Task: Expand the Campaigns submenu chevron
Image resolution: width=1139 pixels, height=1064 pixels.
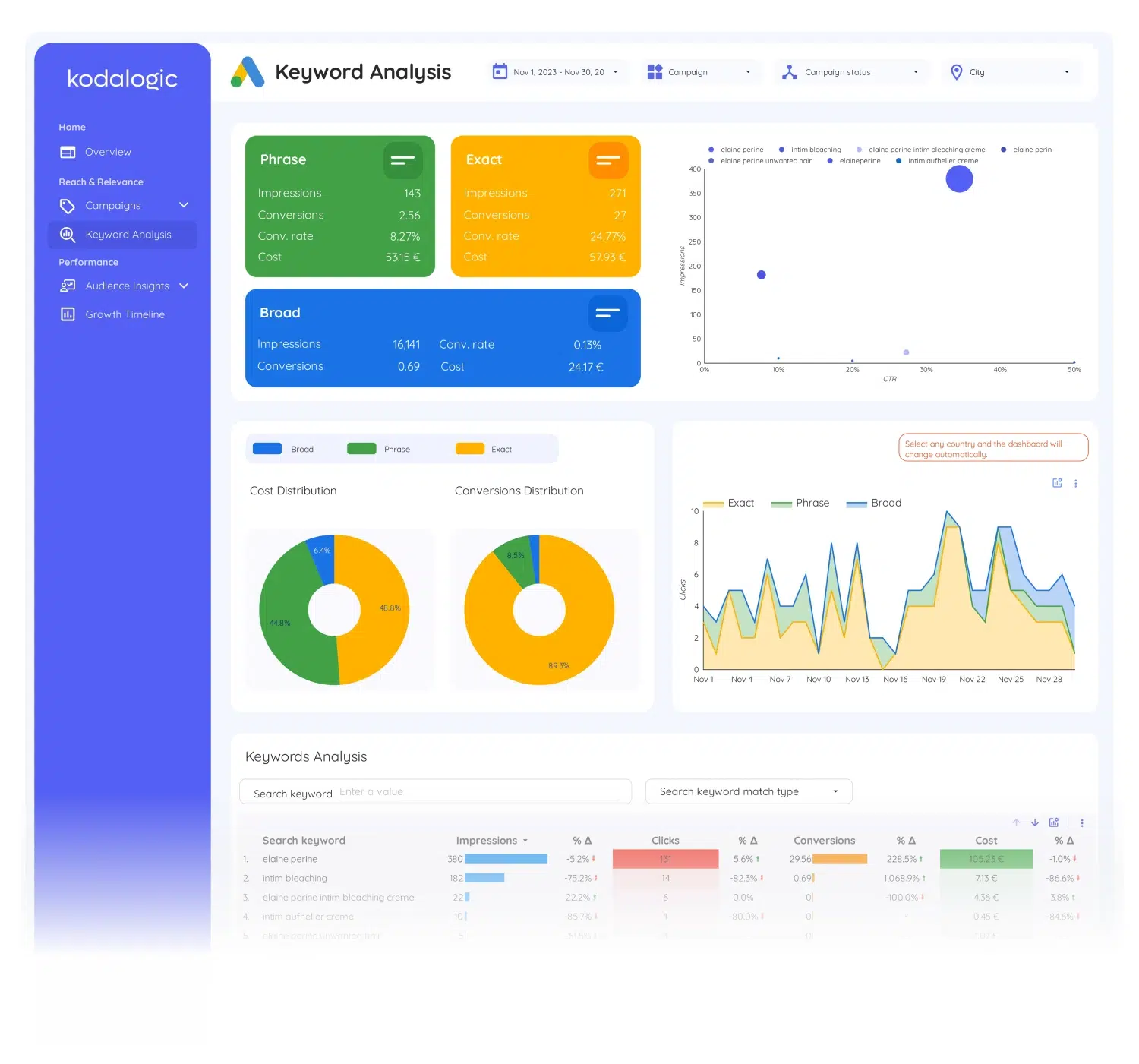Action: coord(184,205)
